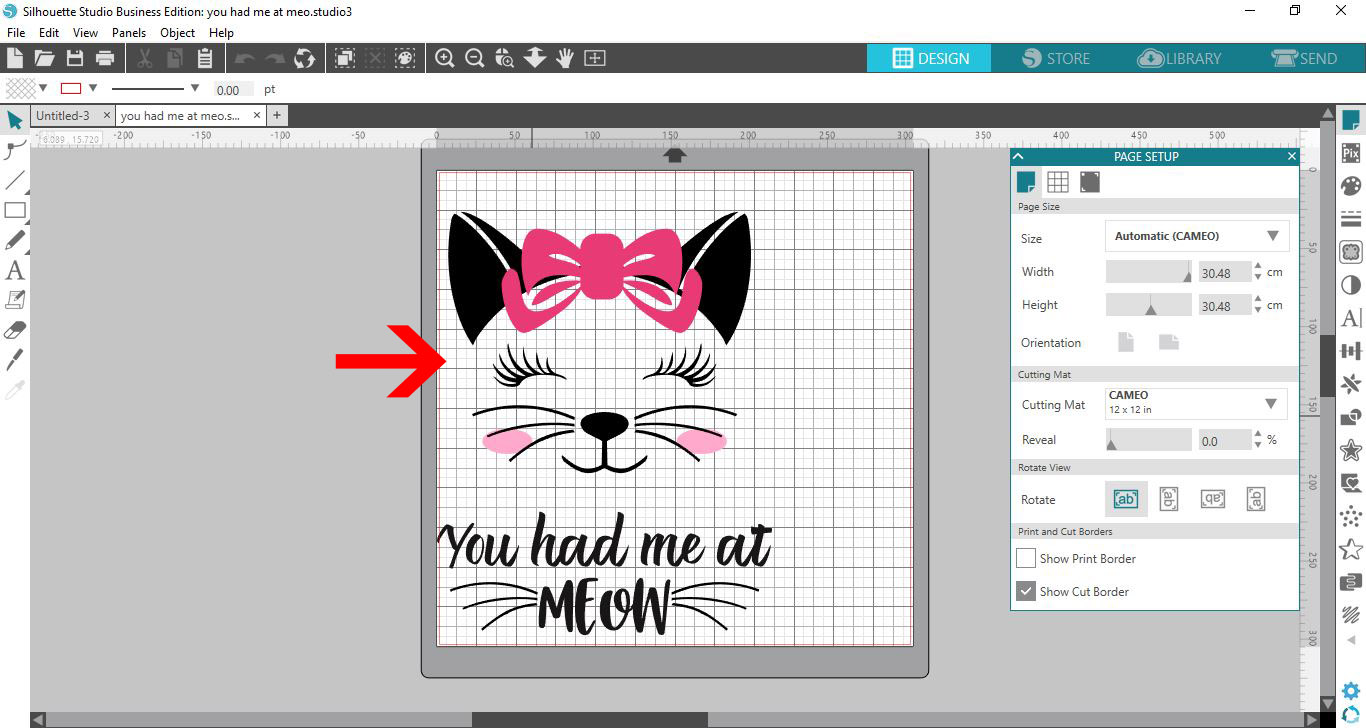Select the fourth rotate view option
1366x728 pixels.
[1256, 499]
